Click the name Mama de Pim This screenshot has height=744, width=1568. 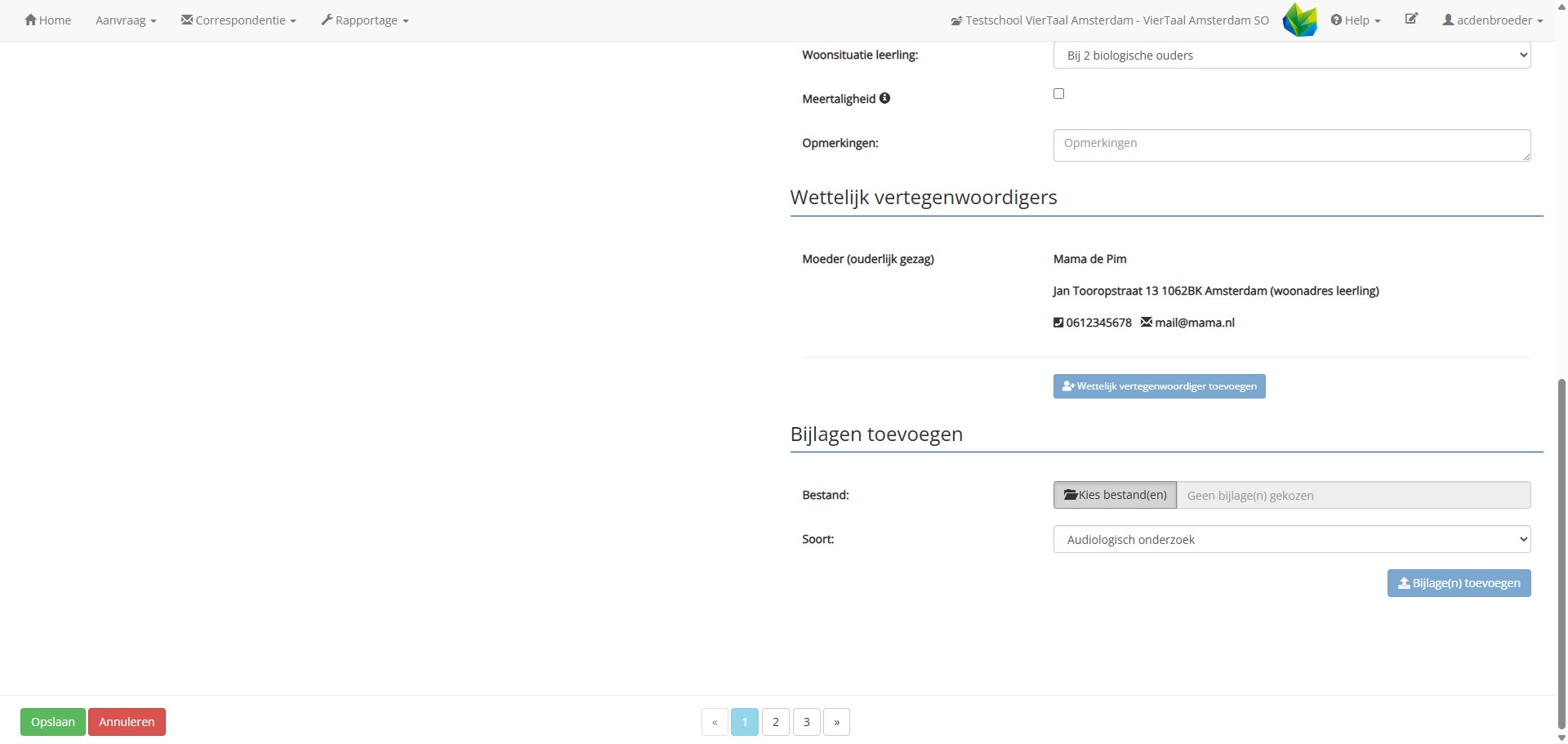(1089, 259)
